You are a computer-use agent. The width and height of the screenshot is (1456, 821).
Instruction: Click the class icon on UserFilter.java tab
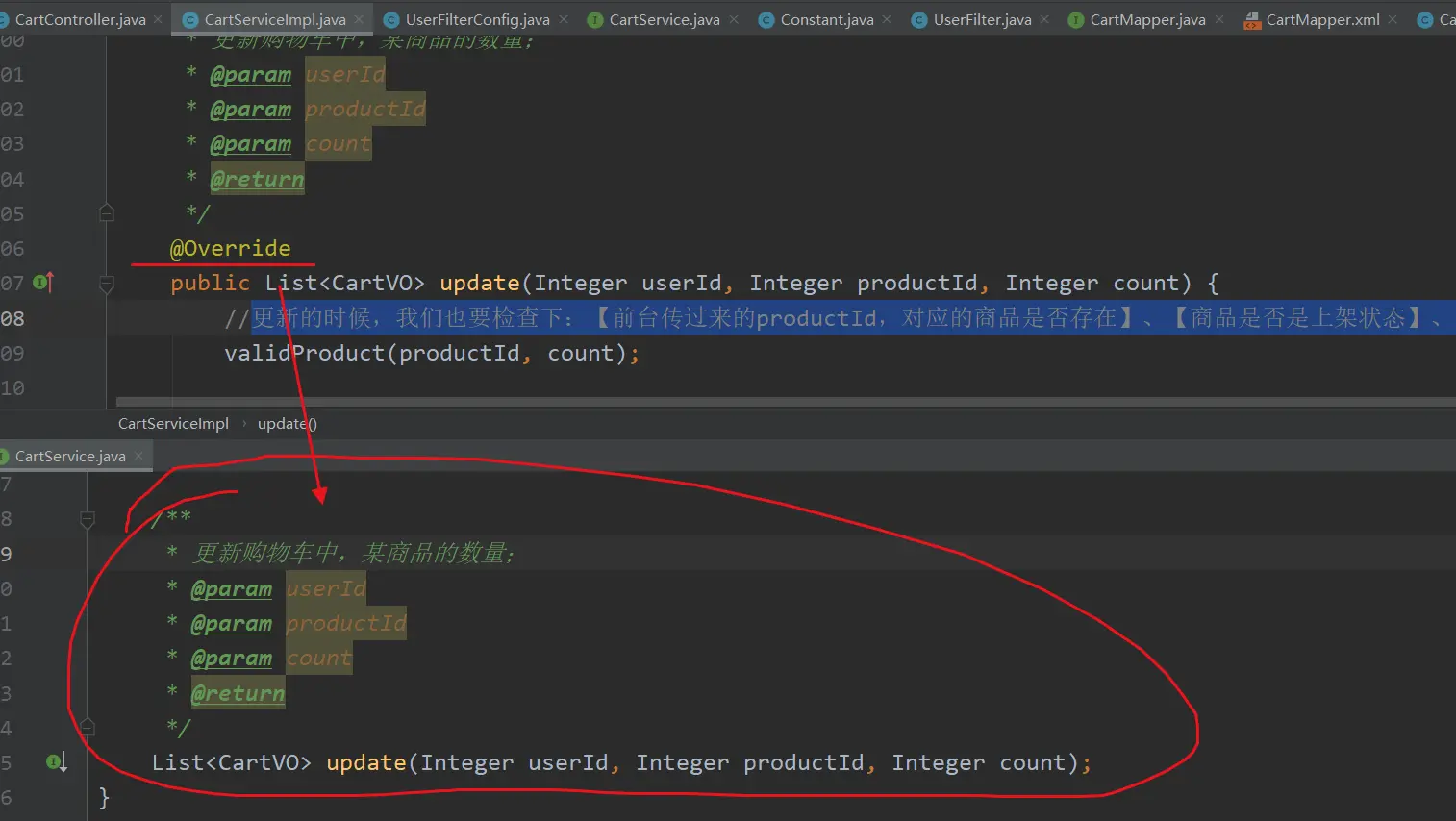click(919, 19)
